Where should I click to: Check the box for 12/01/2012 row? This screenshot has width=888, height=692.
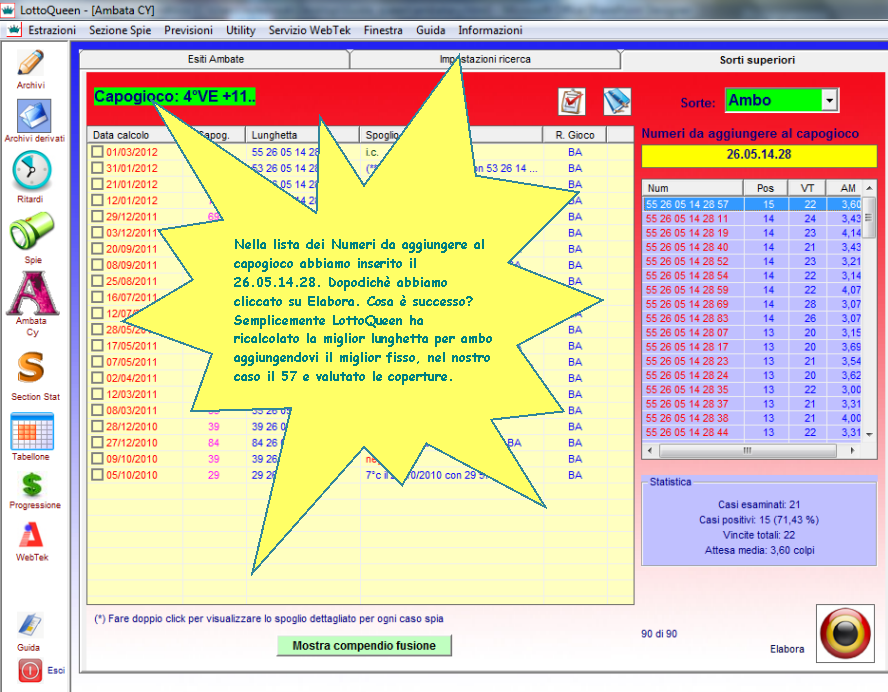coord(97,200)
